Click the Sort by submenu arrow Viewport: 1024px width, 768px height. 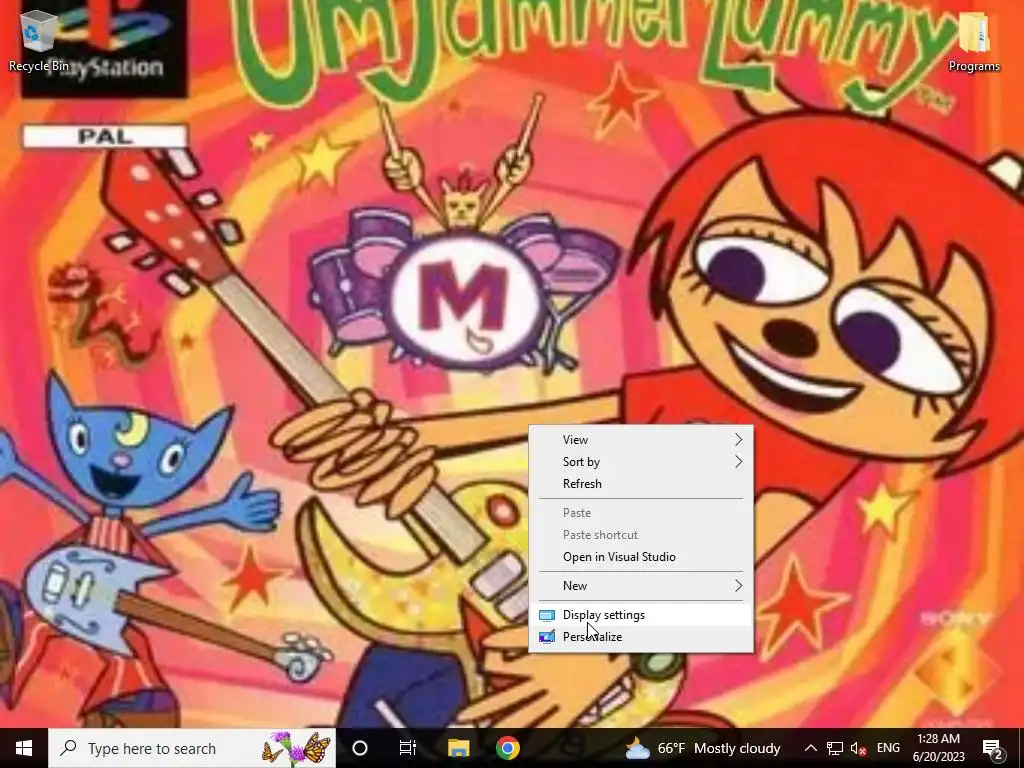pyautogui.click(x=739, y=461)
